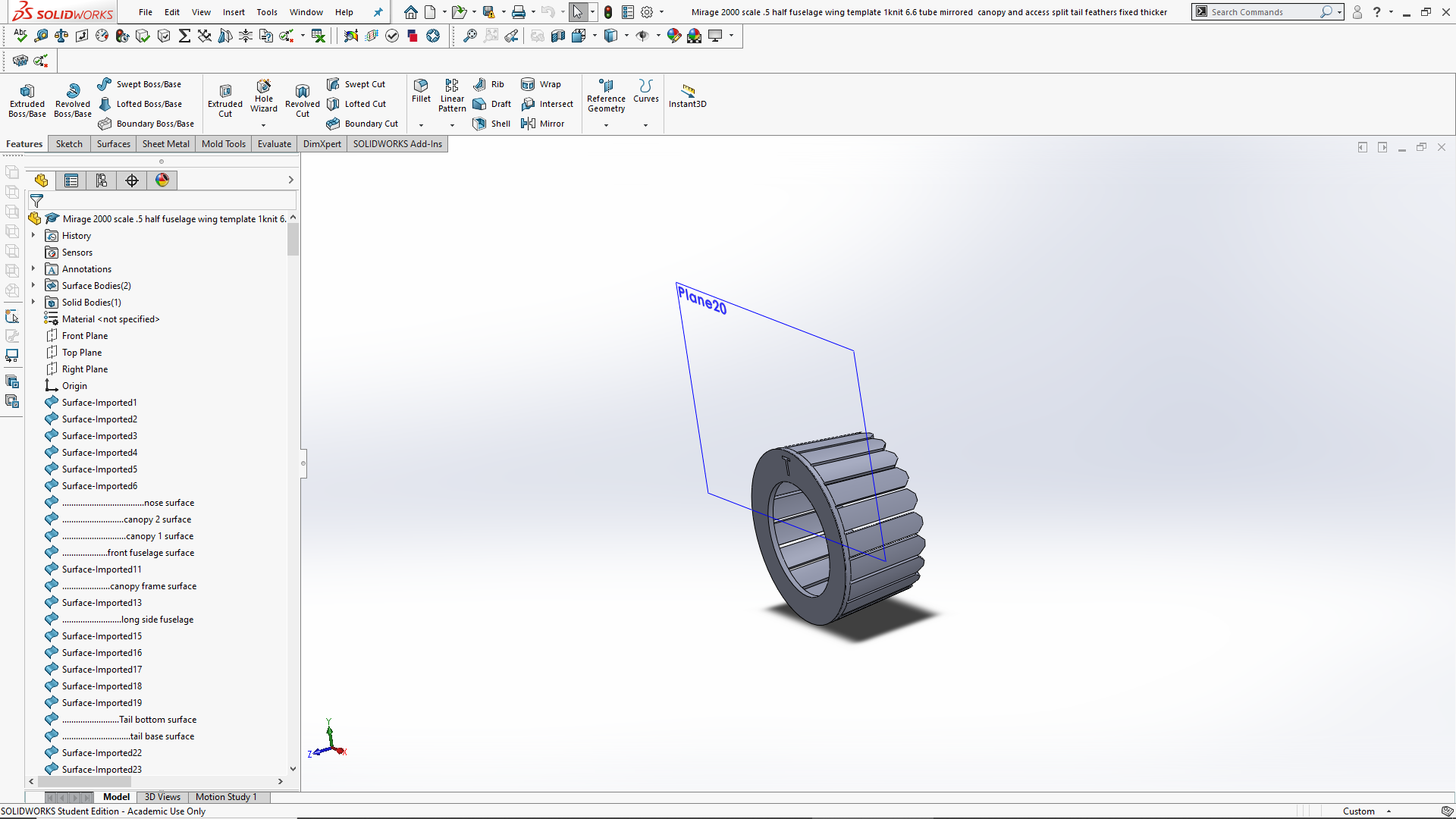This screenshot has height=819, width=1456.
Task: Activate the Extruded Cut tool
Action: pos(225,100)
